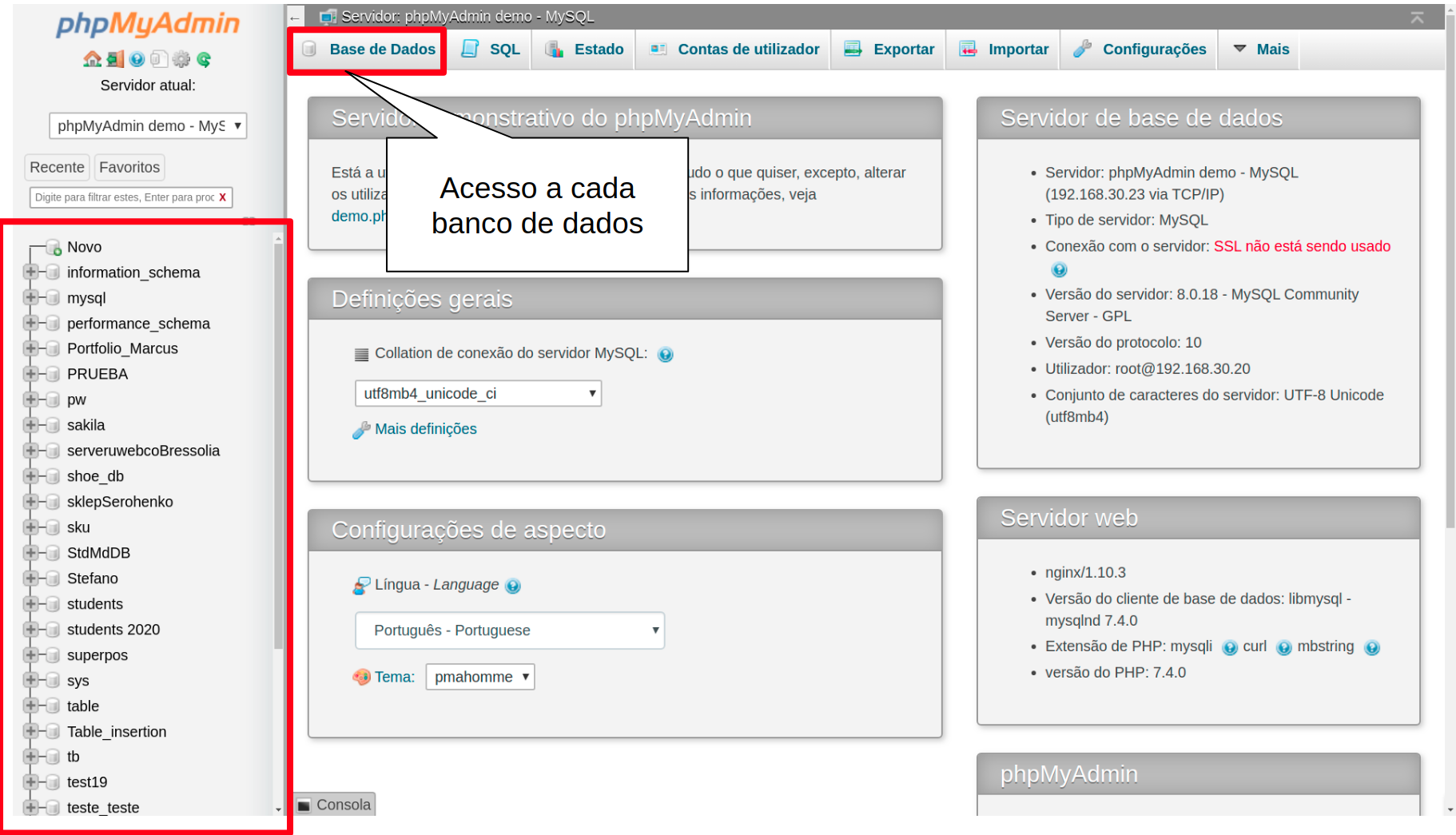Screen dimensions: 1456x835
Task: Click help icon next to Collation label
Action: click(x=665, y=354)
